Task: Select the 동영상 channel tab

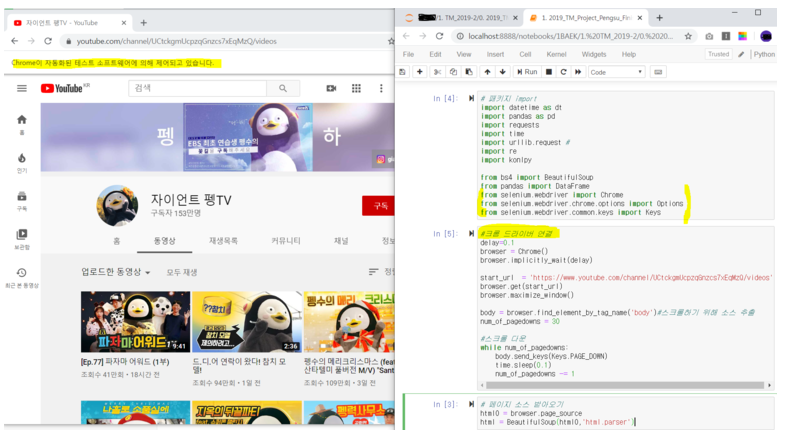Action: click(164, 241)
